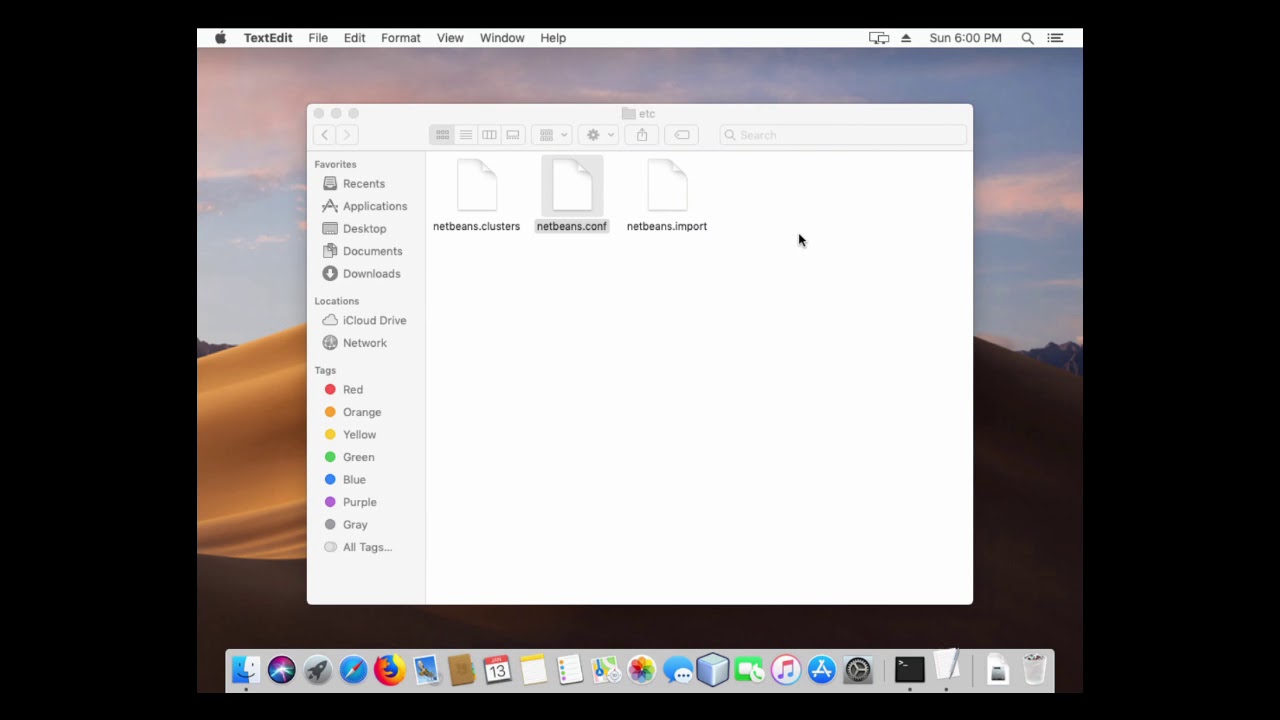Screen dimensions: 1280x720
Task: Switch Finder to gallery view
Action: pyautogui.click(x=513, y=135)
